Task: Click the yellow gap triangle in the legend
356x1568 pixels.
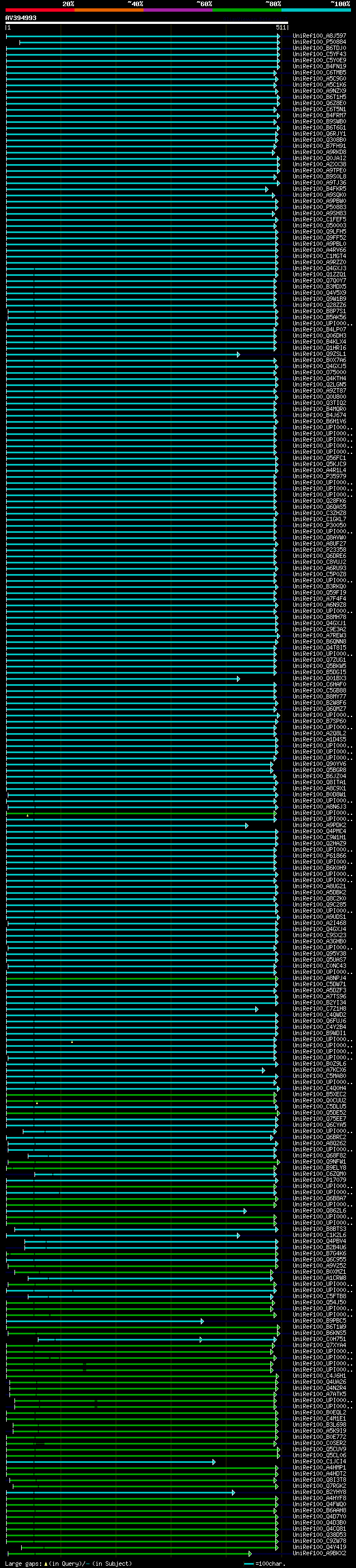Action: point(46,1563)
